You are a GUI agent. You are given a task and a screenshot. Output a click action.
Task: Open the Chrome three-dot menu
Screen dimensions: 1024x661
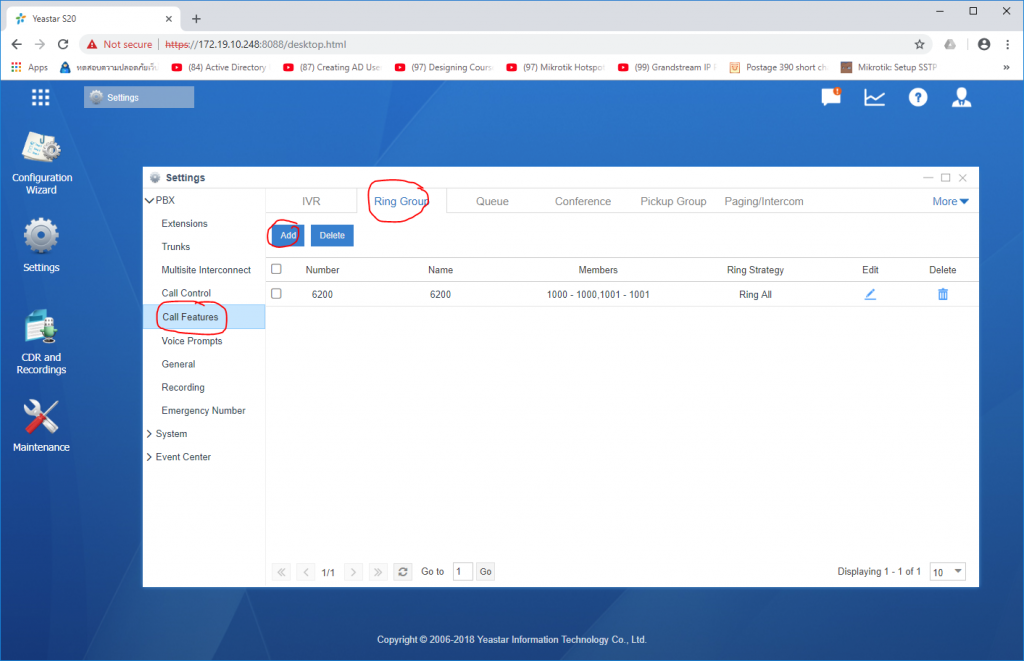coord(1008,44)
